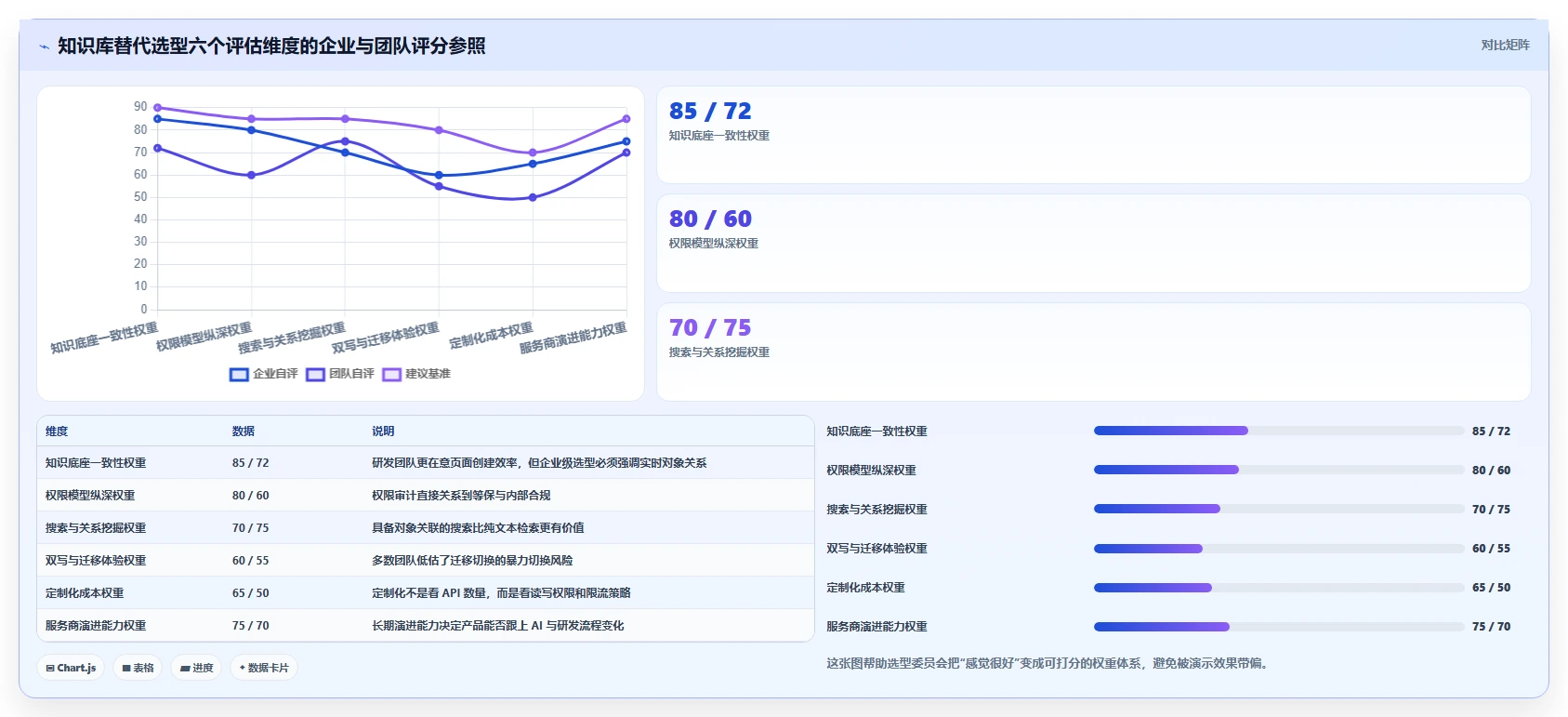Click description starting with 研发团队更在意页面创建效率

[539, 462]
